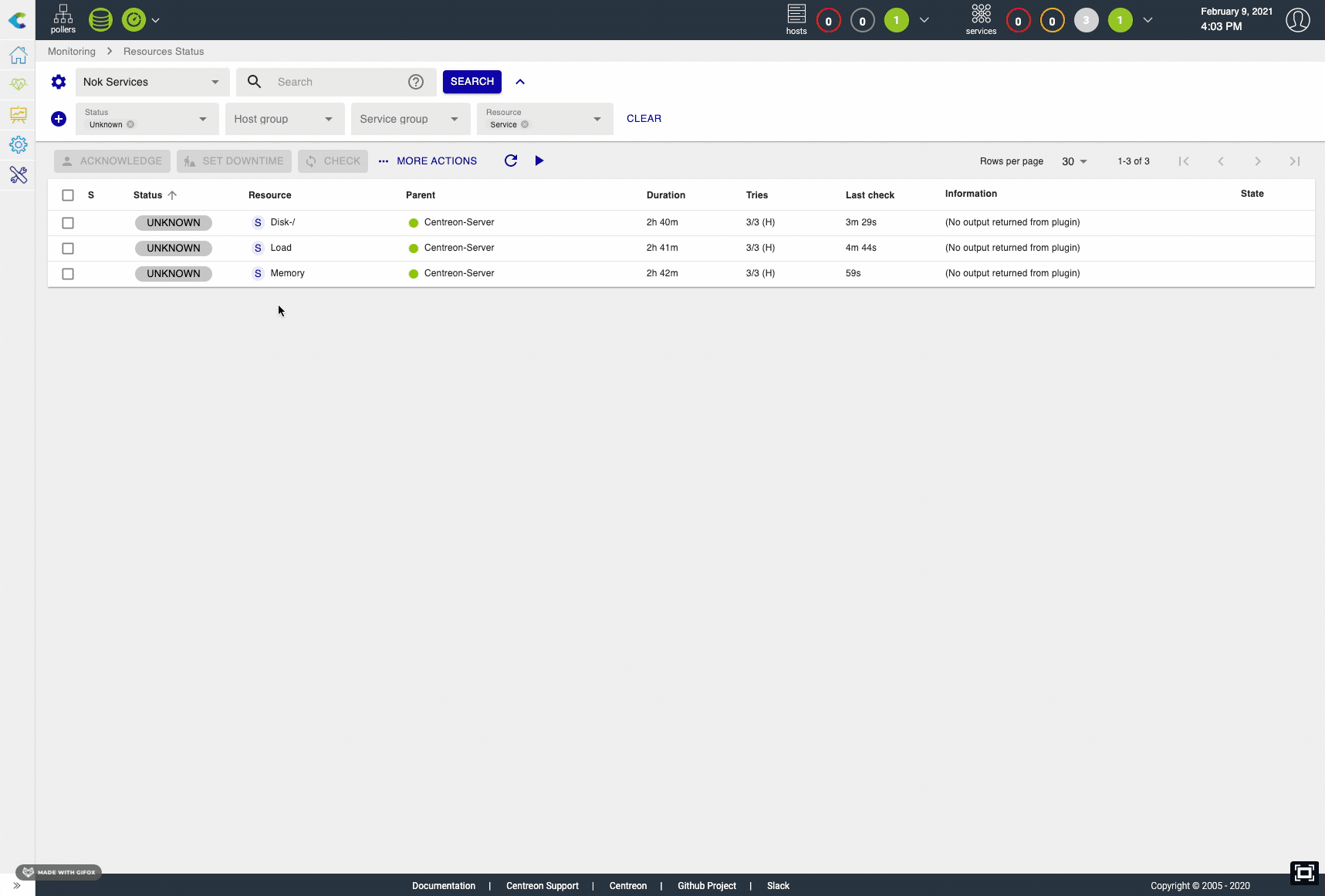Click the add filter plus icon
Viewport: 1325px width, 896px height.
click(x=59, y=119)
